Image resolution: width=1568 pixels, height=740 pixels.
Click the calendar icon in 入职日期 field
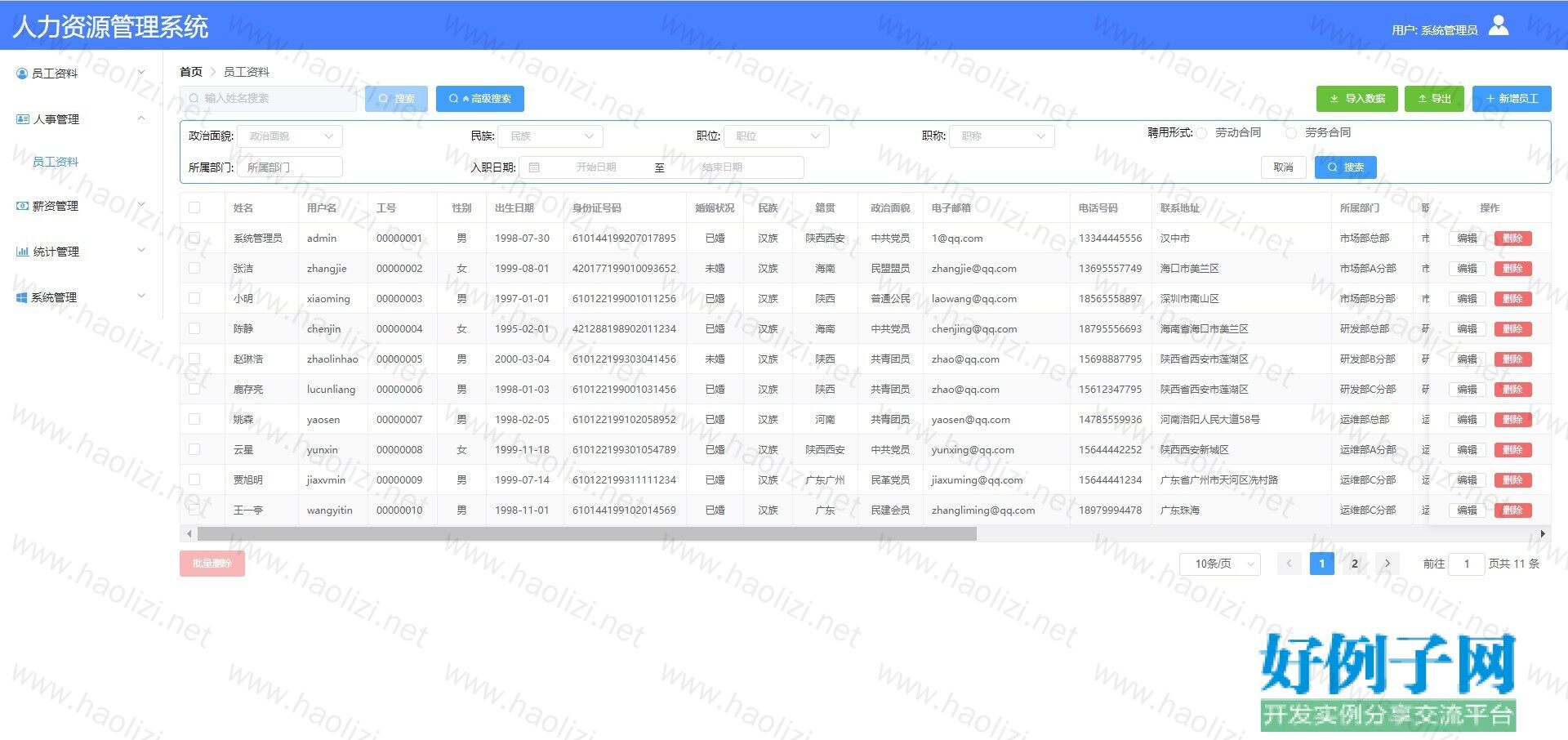click(534, 167)
